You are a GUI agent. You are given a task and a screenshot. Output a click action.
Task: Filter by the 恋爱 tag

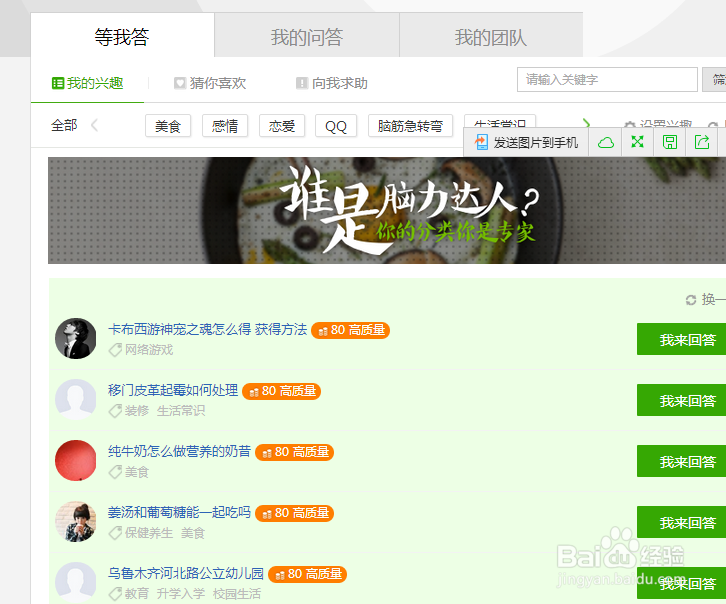point(282,126)
